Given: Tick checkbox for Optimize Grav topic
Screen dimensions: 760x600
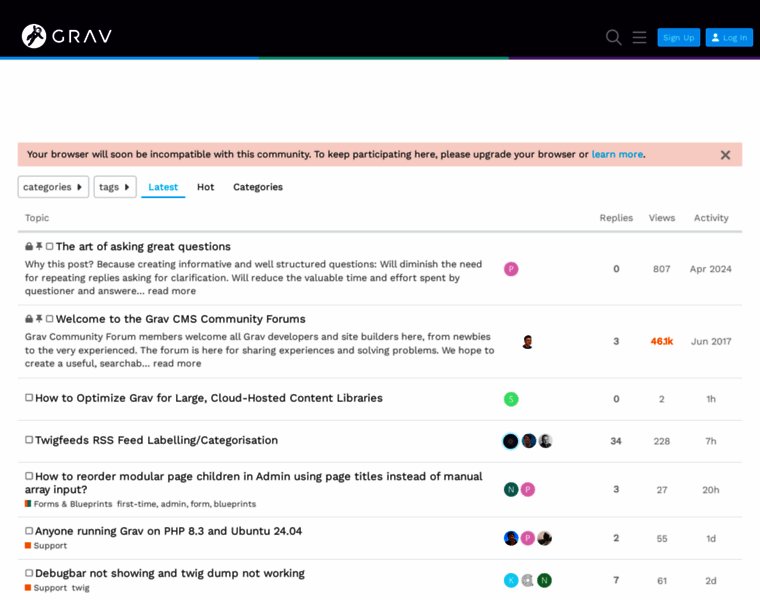Looking at the screenshot, I should coord(29,397).
